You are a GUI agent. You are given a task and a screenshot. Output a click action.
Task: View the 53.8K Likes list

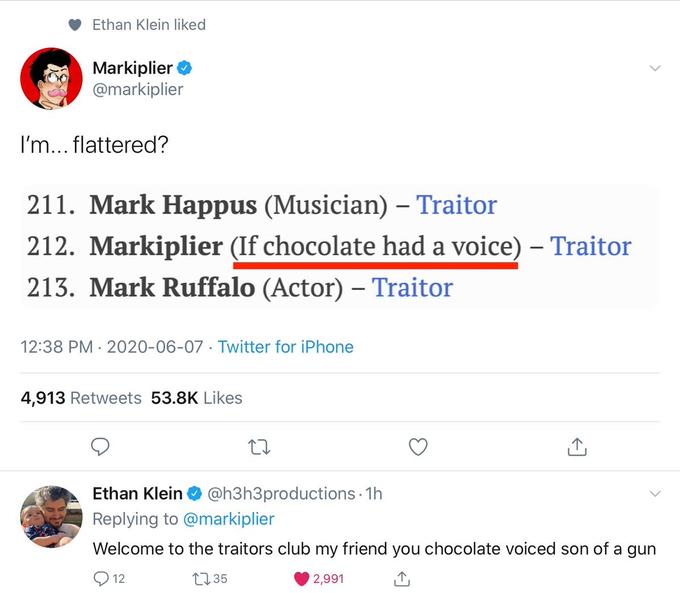pyautogui.click(x=196, y=398)
